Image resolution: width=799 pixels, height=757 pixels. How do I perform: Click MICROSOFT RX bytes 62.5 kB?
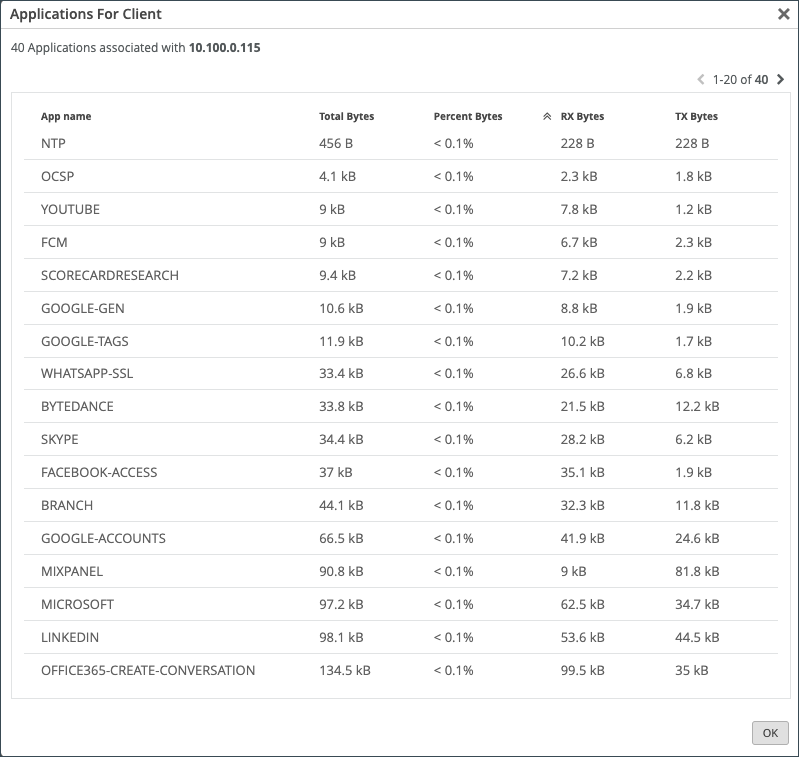pyautogui.click(x=582, y=605)
